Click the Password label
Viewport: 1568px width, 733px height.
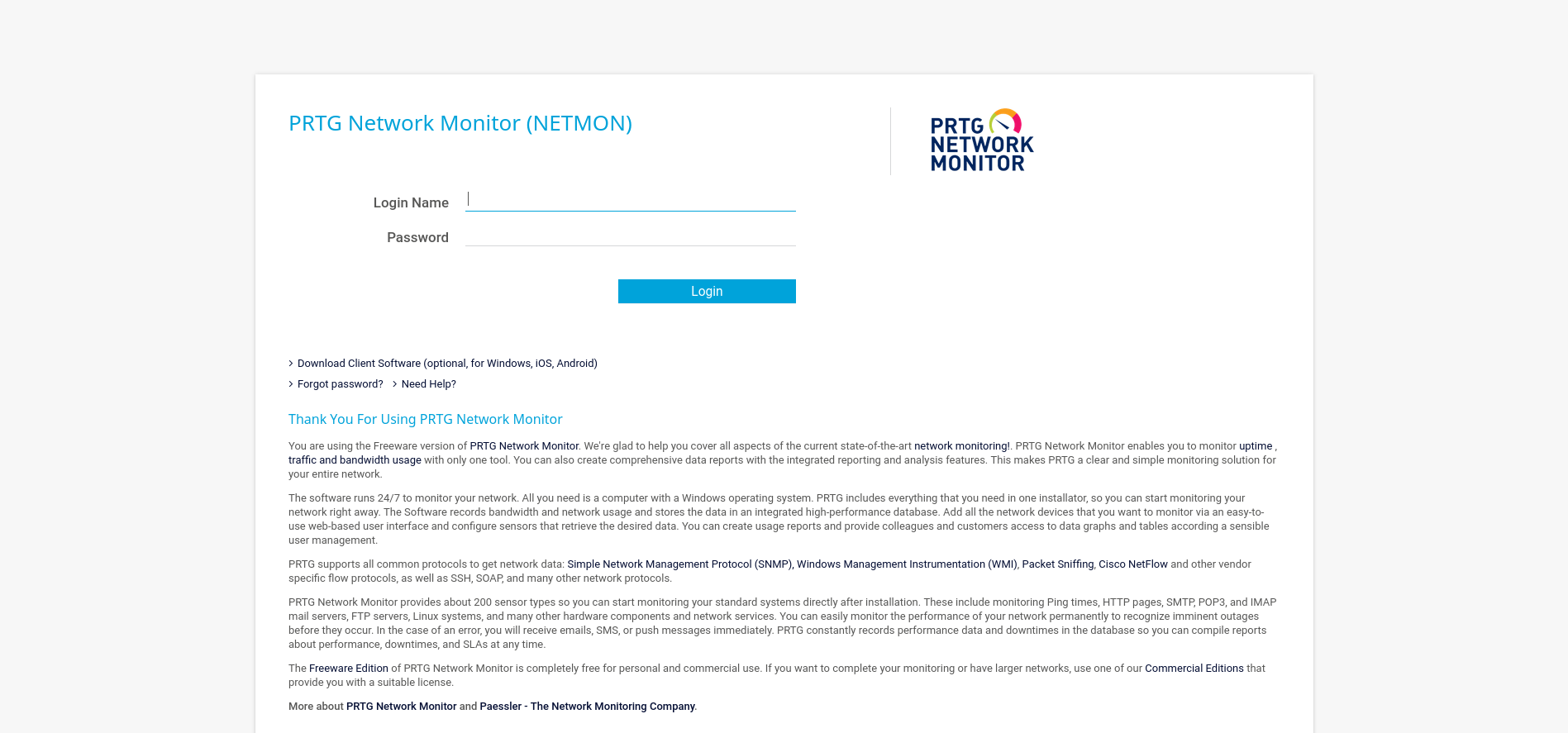(417, 237)
